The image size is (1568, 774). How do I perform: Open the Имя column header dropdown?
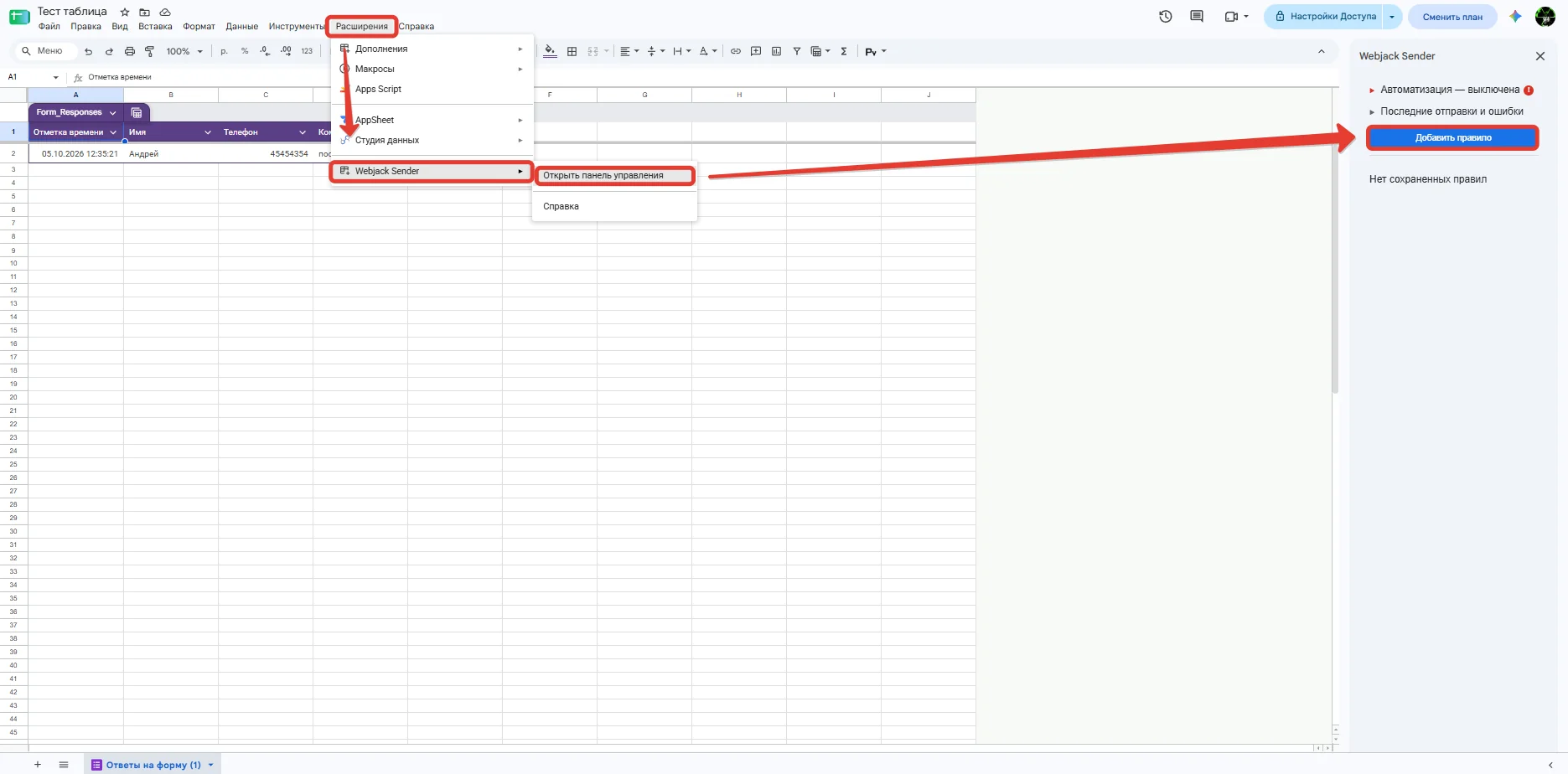pos(208,132)
